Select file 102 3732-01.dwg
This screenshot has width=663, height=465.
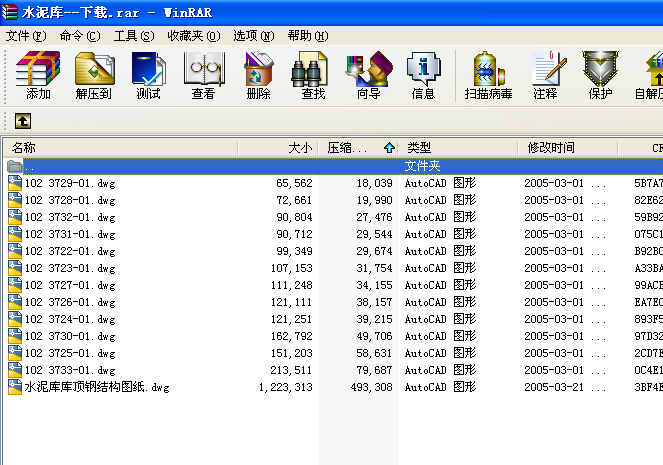[x=70, y=217]
